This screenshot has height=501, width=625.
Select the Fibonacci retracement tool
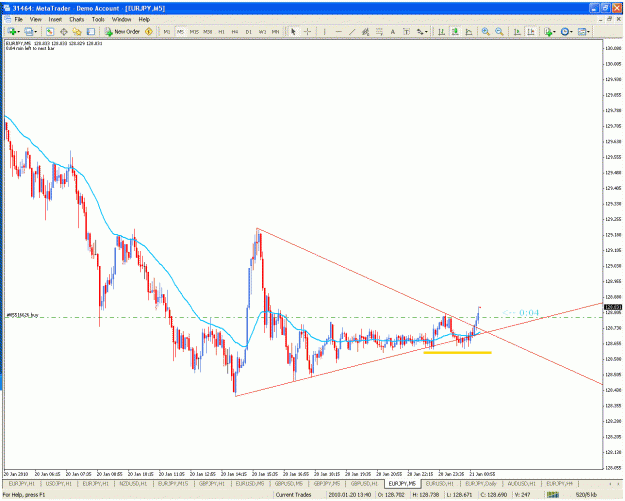(x=379, y=31)
